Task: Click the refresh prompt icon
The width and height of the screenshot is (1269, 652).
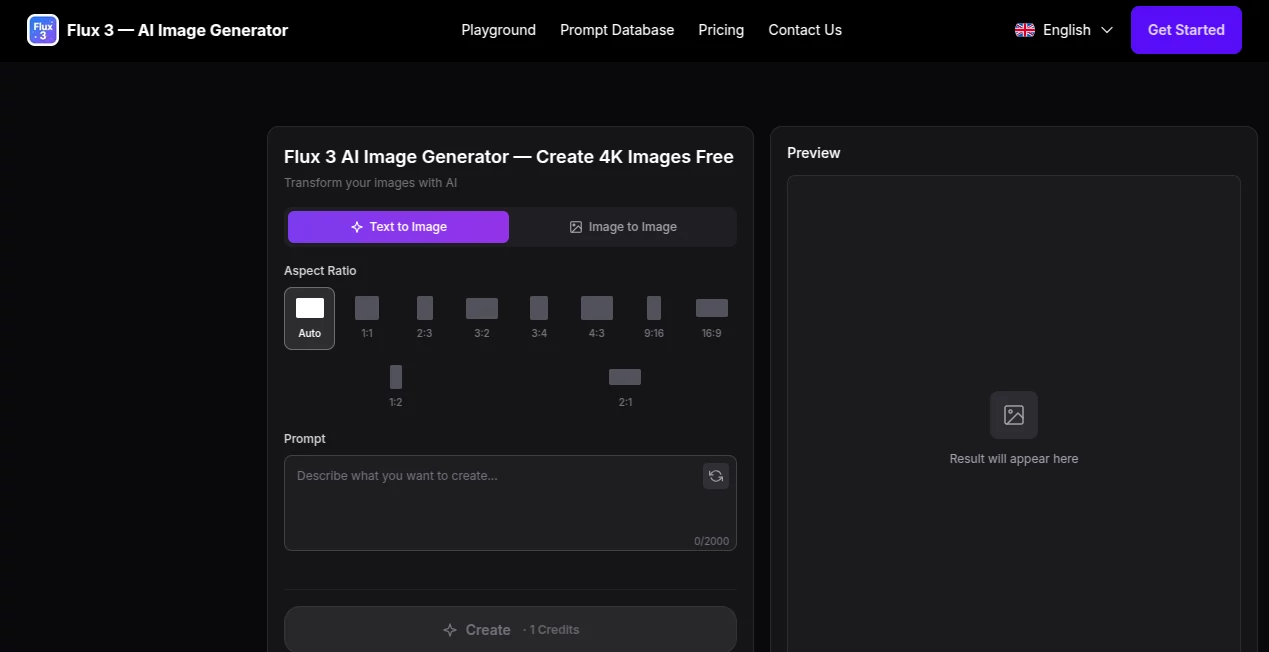Action: [x=716, y=476]
